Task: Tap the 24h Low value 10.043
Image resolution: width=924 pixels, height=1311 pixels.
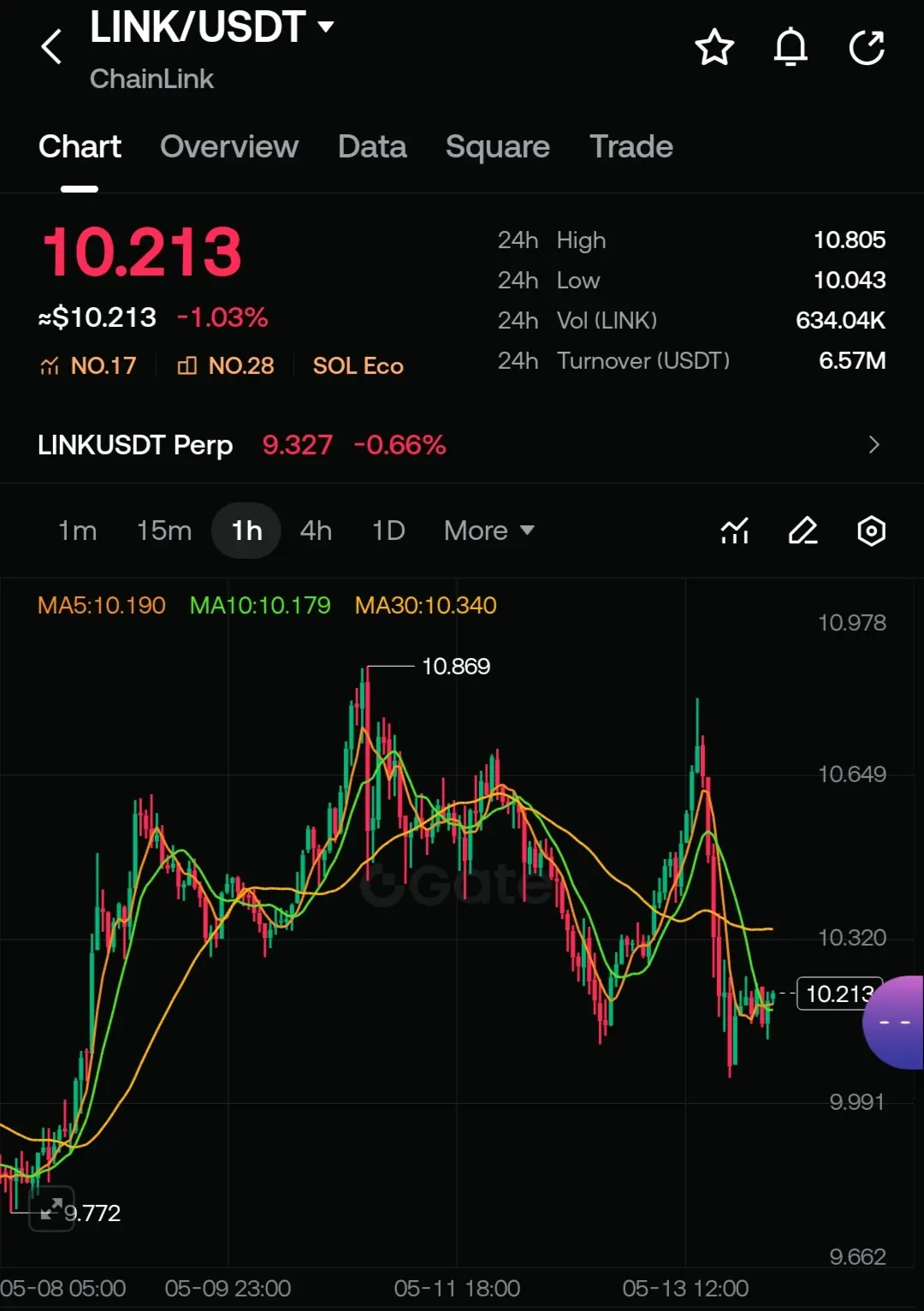Action: 850,280
